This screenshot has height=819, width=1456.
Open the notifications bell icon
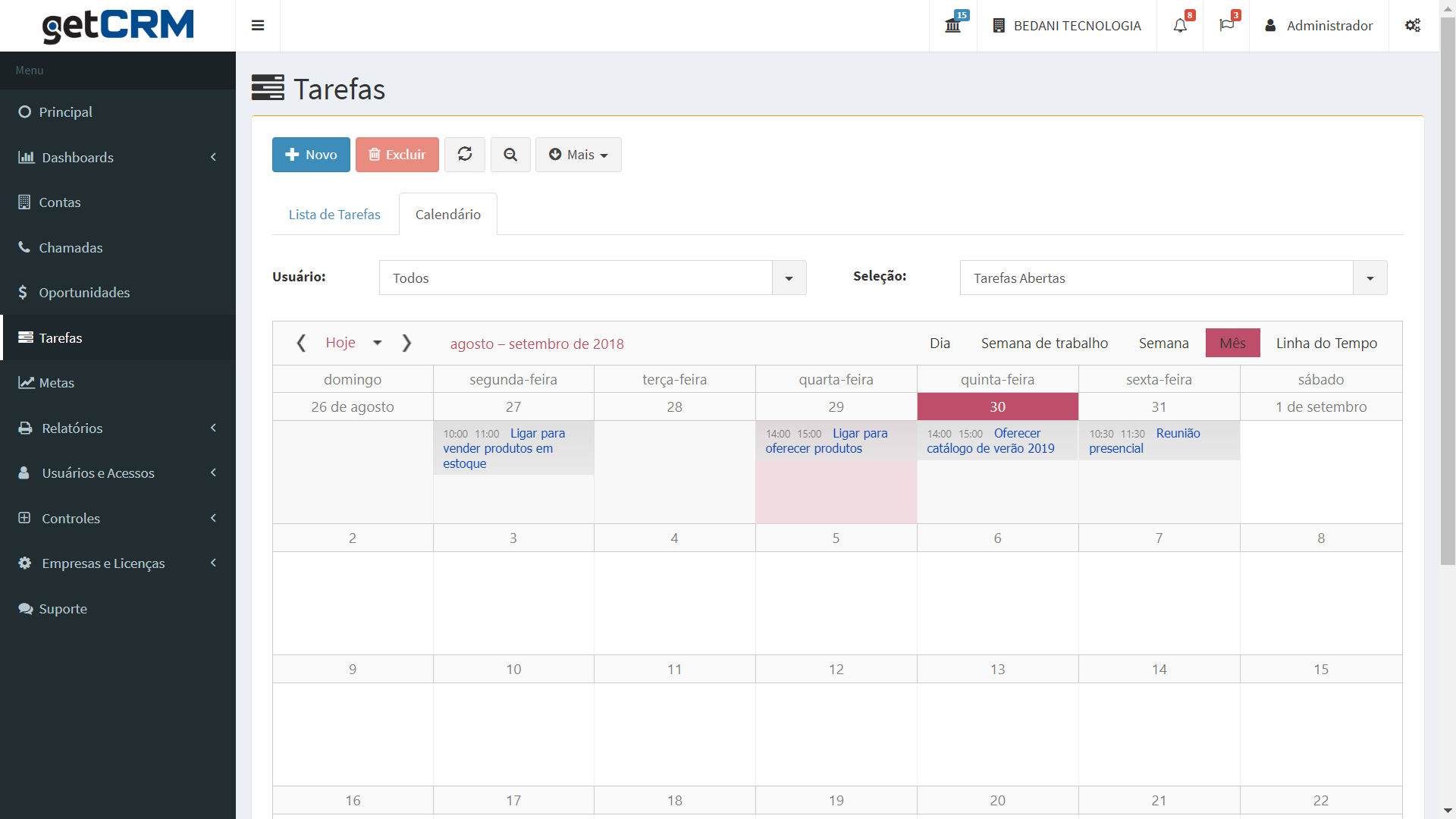1180,26
